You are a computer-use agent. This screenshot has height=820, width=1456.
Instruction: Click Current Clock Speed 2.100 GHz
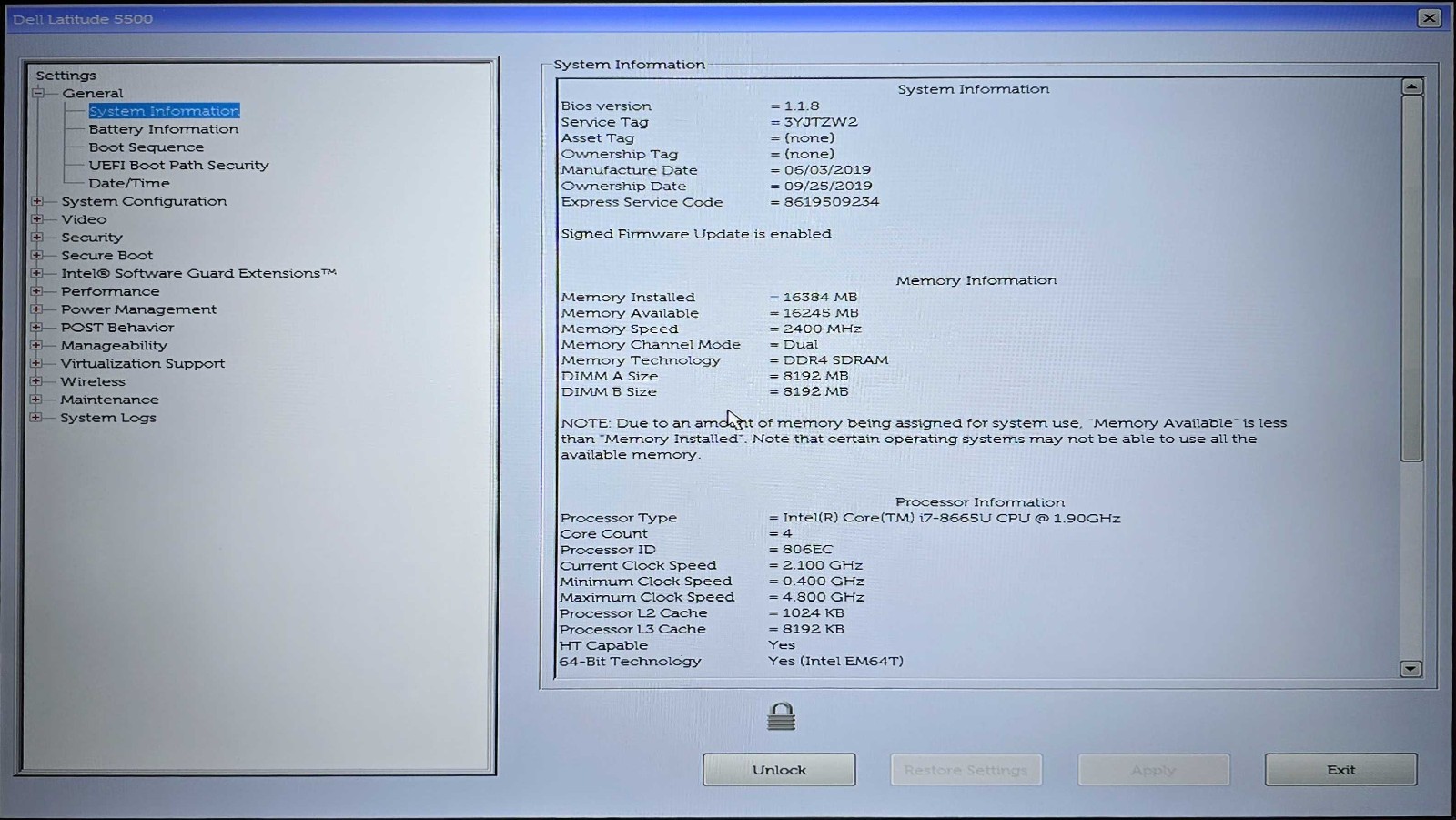[823, 565]
